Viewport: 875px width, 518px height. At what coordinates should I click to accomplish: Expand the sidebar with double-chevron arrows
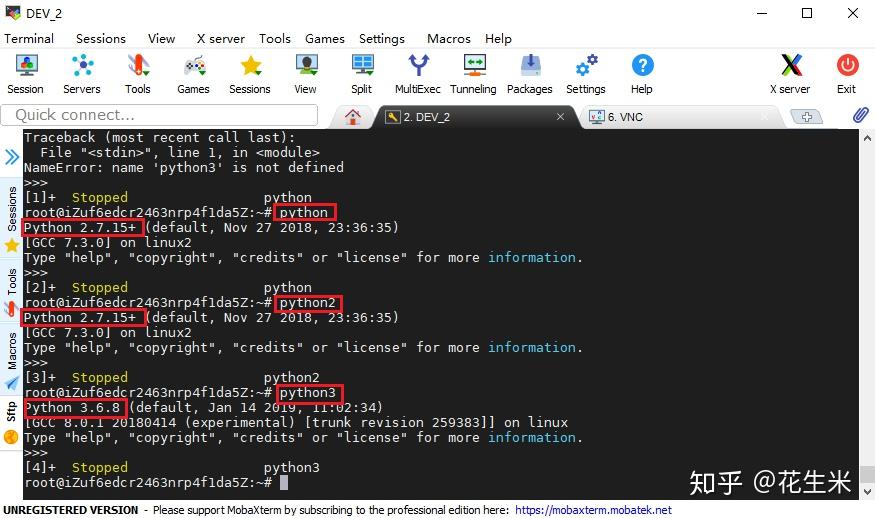(12, 157)
